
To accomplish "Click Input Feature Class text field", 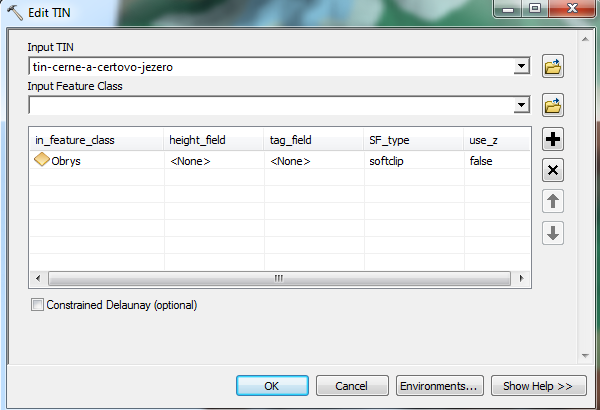I will [271, 105].
